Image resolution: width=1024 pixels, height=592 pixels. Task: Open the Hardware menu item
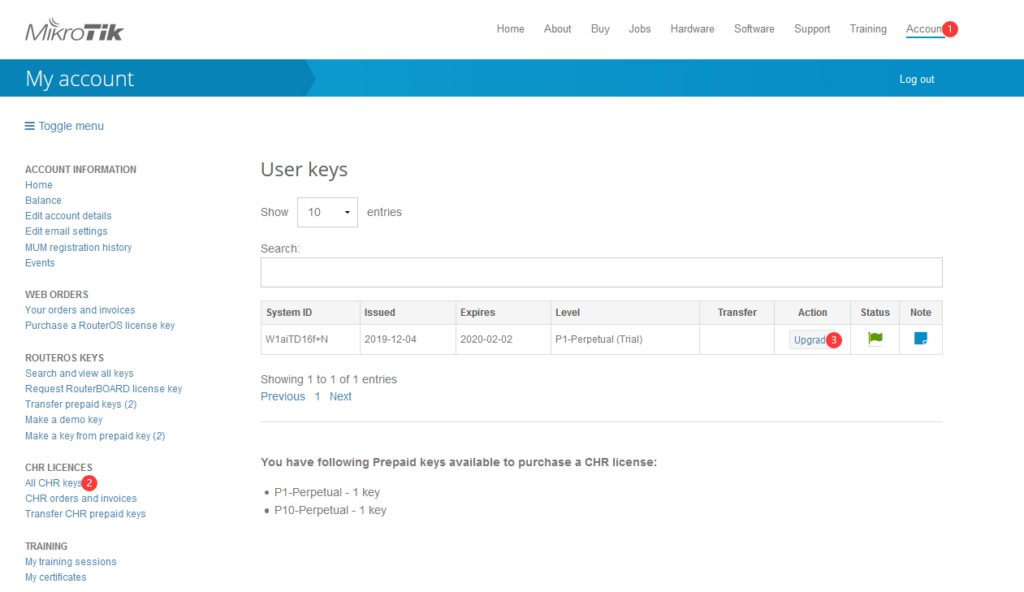click(692, 29)
